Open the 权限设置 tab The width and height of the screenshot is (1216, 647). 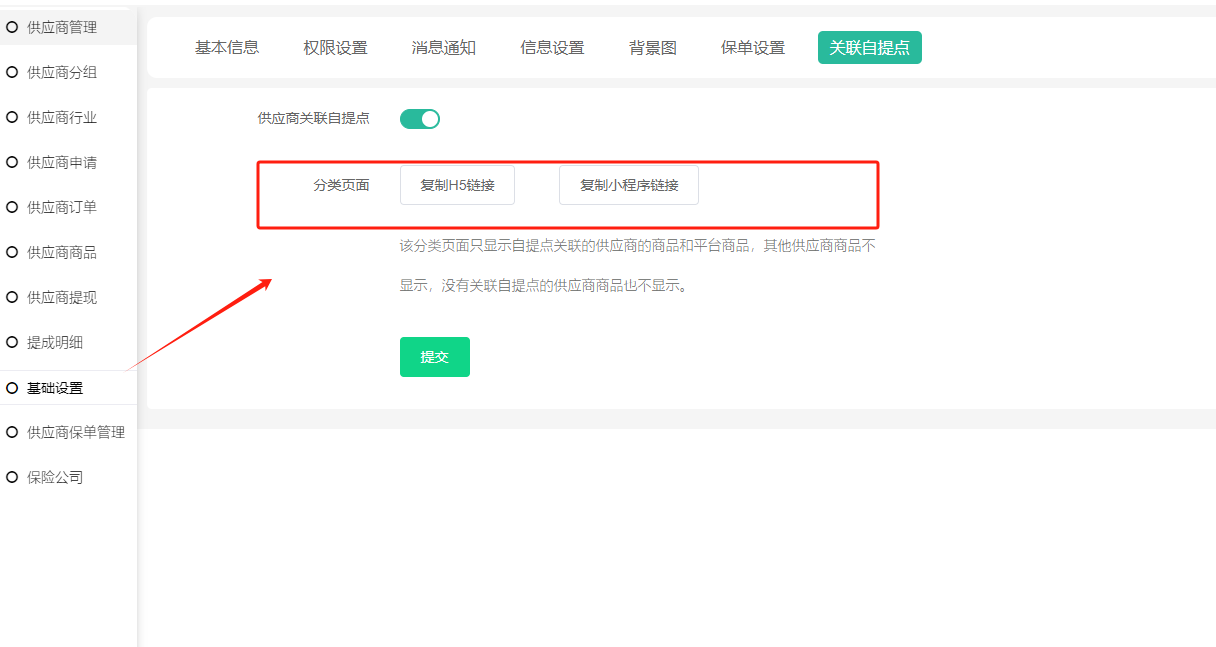(x=335, y=48)
